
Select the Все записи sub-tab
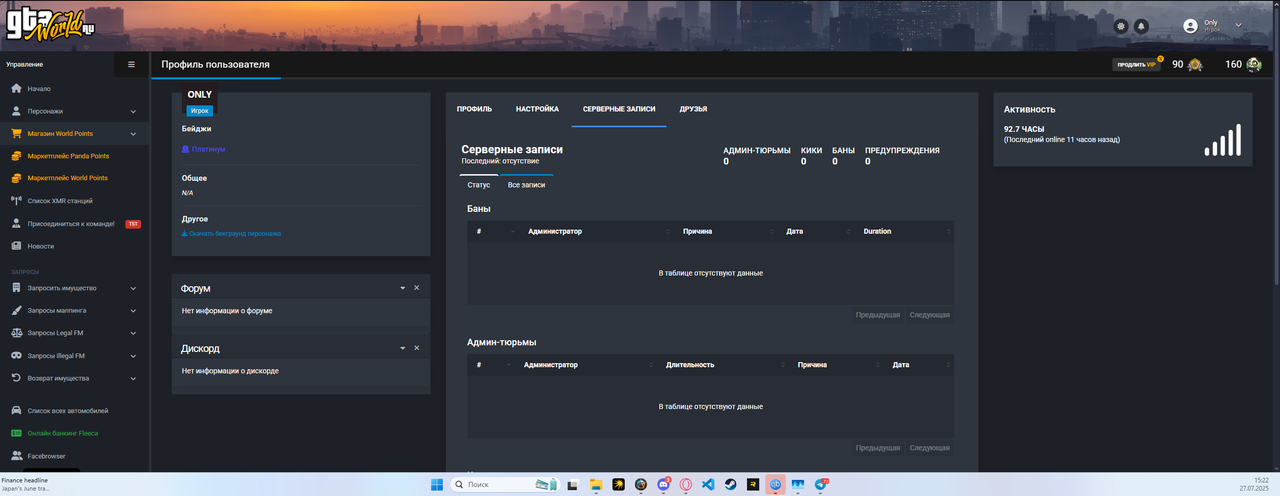[x=526, y=185]
